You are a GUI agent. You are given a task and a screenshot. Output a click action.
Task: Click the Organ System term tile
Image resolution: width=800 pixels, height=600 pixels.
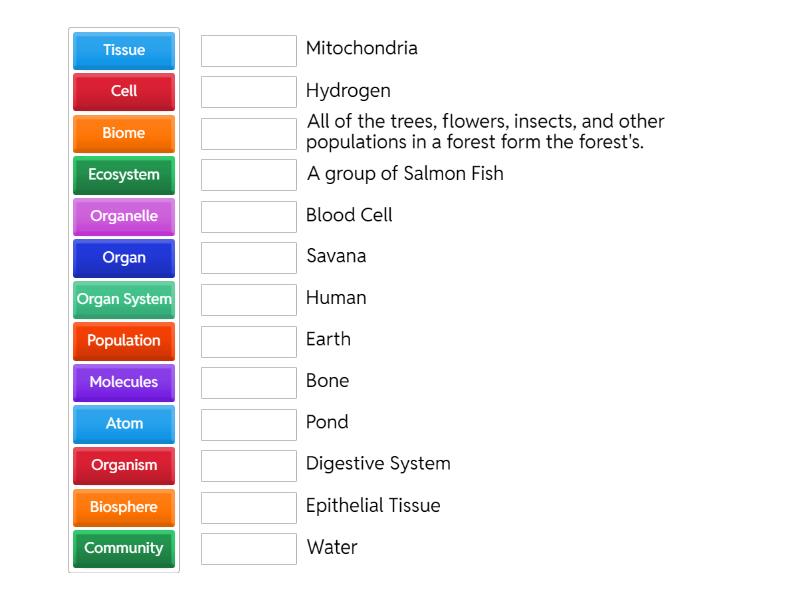pos(123,299)
